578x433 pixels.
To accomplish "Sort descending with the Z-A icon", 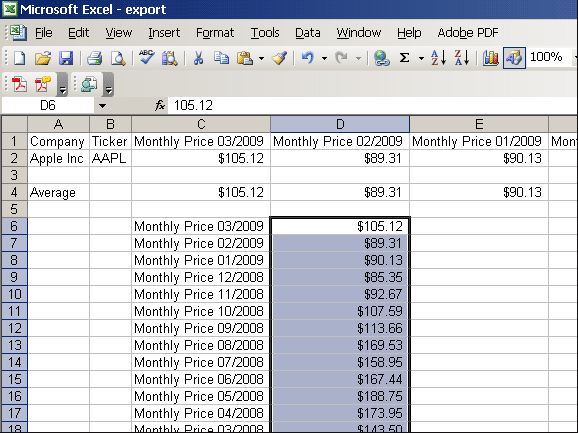I will pyautogui.click(x=462, y=58).
